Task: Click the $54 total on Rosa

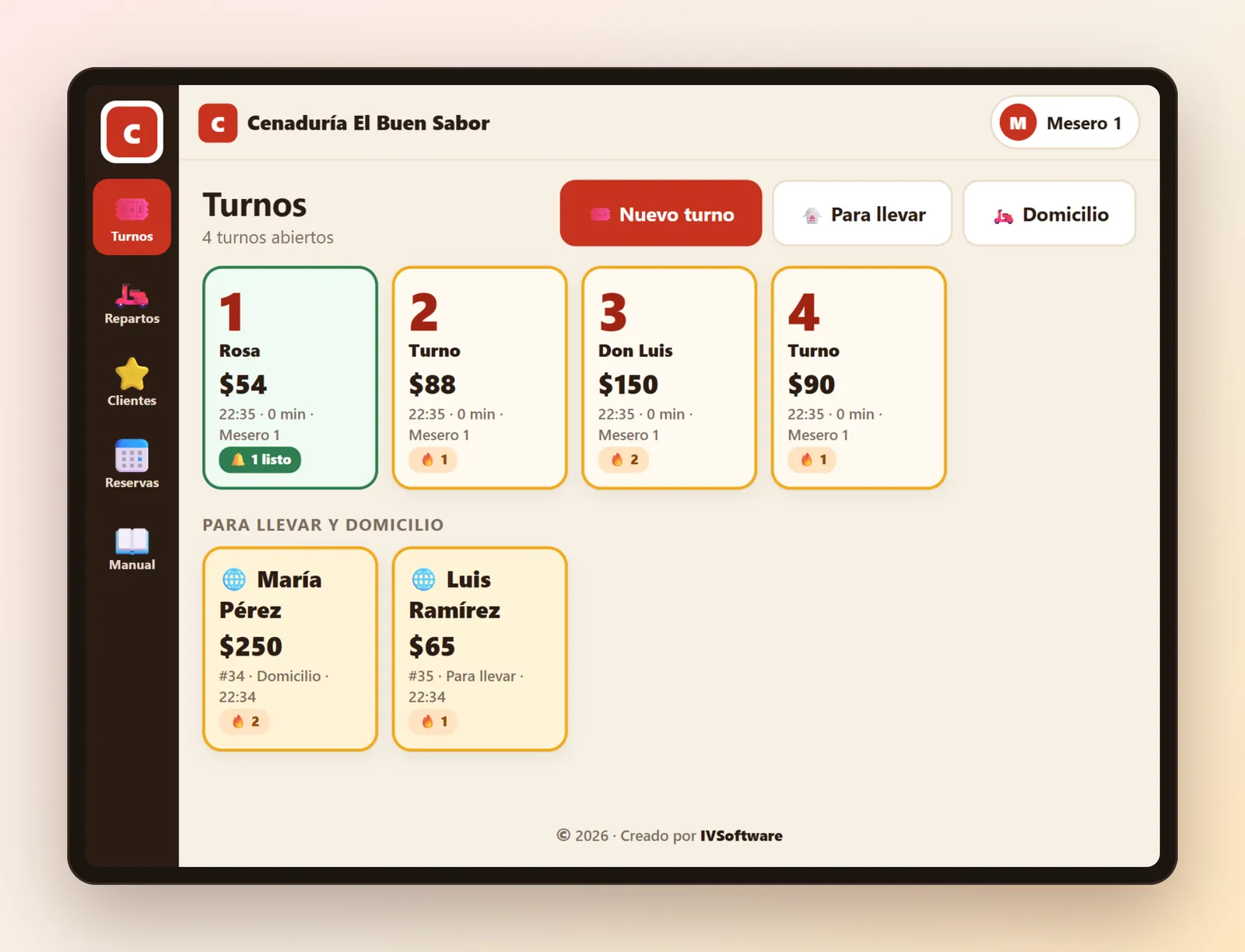Action: coord(243,385)
